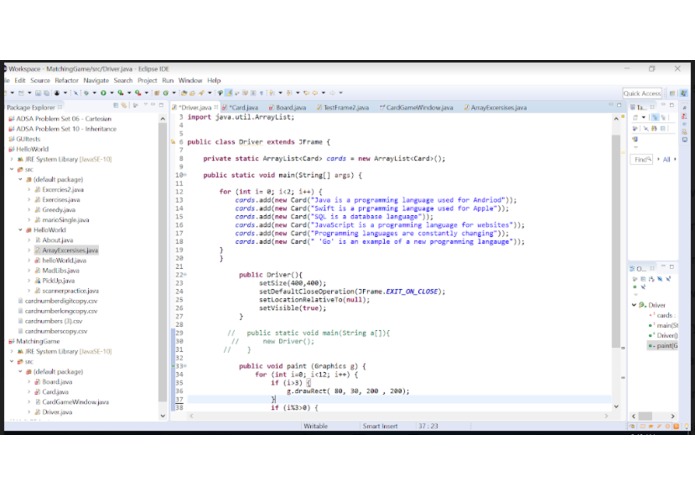Click the Search flashlight toolbar icon
Viewport: 695px width, 494px height.
click(202, 93)
